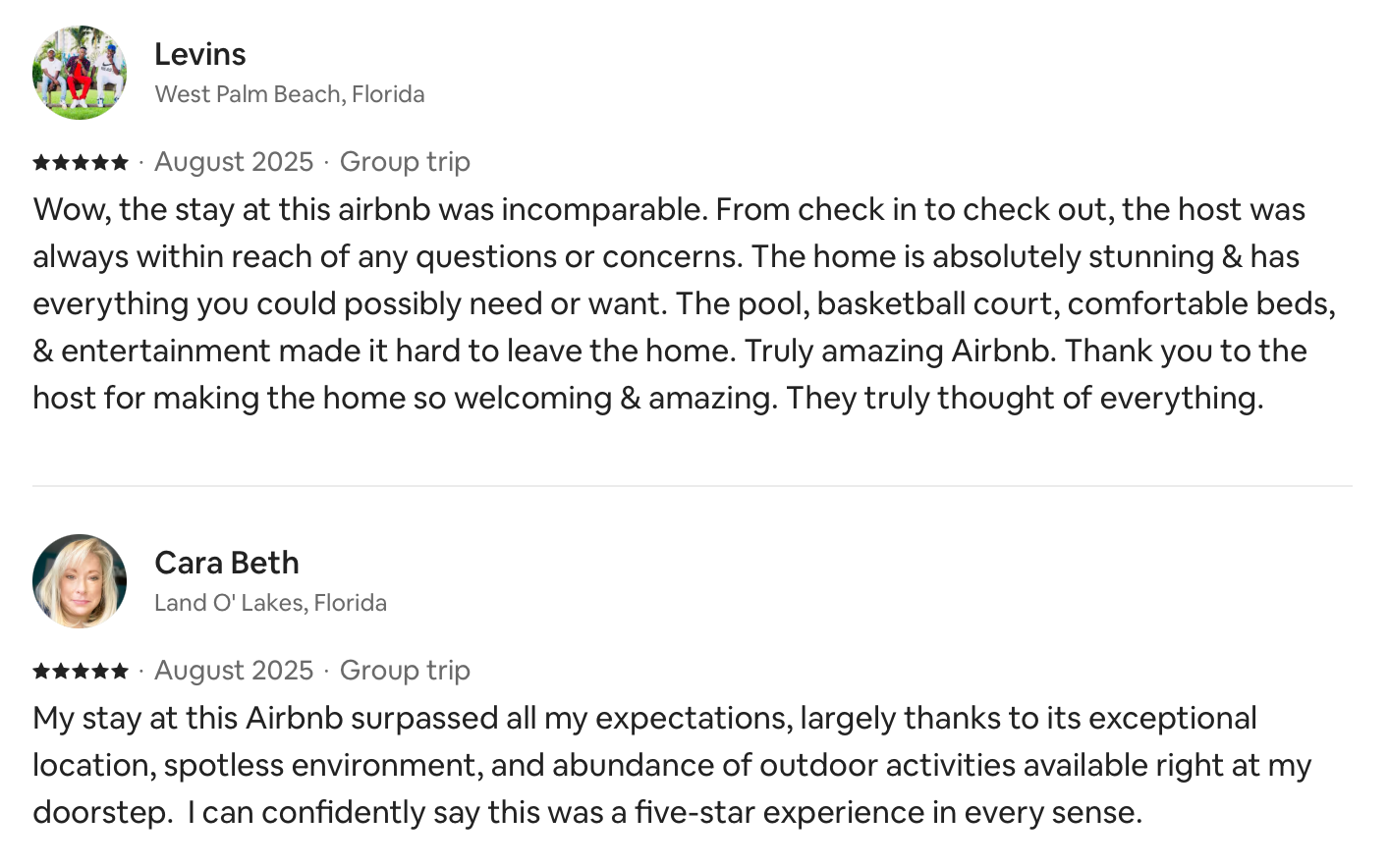Click Land O' Lakes, Florida location
The width and height of the screenshot is (1389, 868).
point(270,603)
